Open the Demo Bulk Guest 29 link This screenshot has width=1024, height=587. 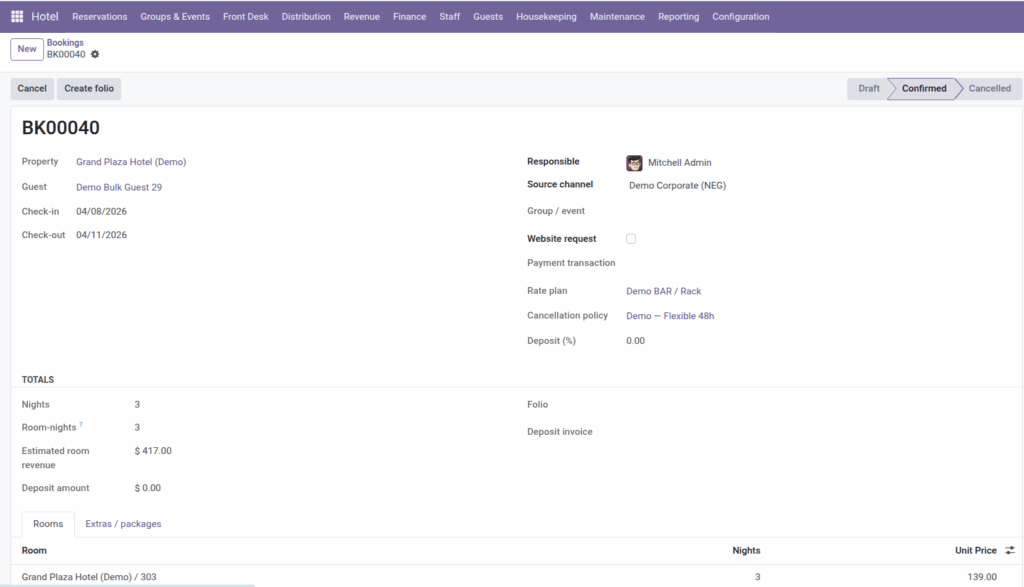(x=119, y=187)
